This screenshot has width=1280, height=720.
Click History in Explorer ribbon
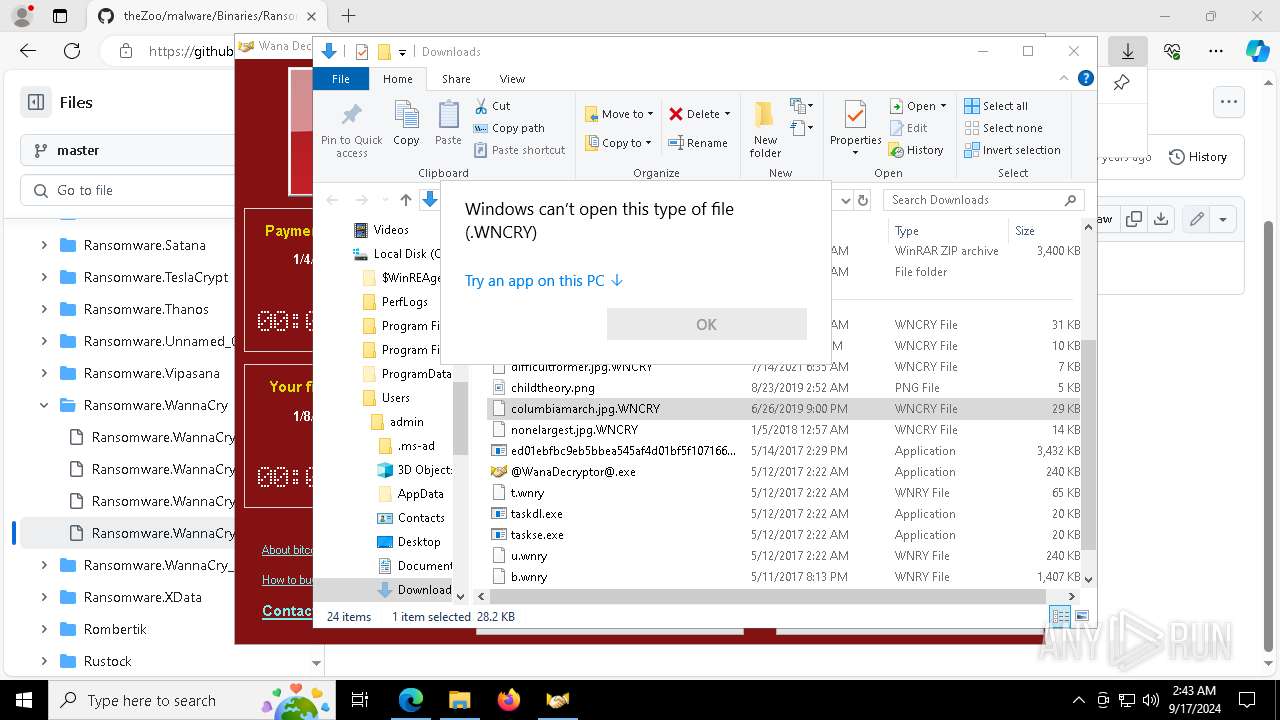coord(916,150)
